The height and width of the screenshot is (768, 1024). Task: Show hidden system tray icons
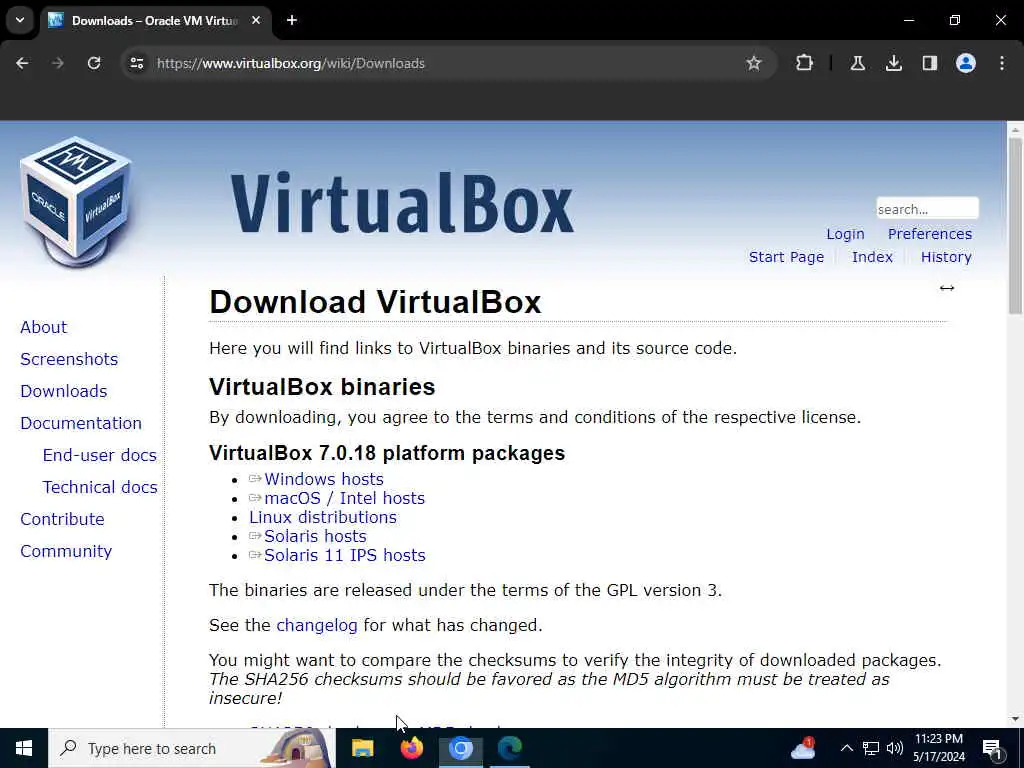(x=846, y=748)
